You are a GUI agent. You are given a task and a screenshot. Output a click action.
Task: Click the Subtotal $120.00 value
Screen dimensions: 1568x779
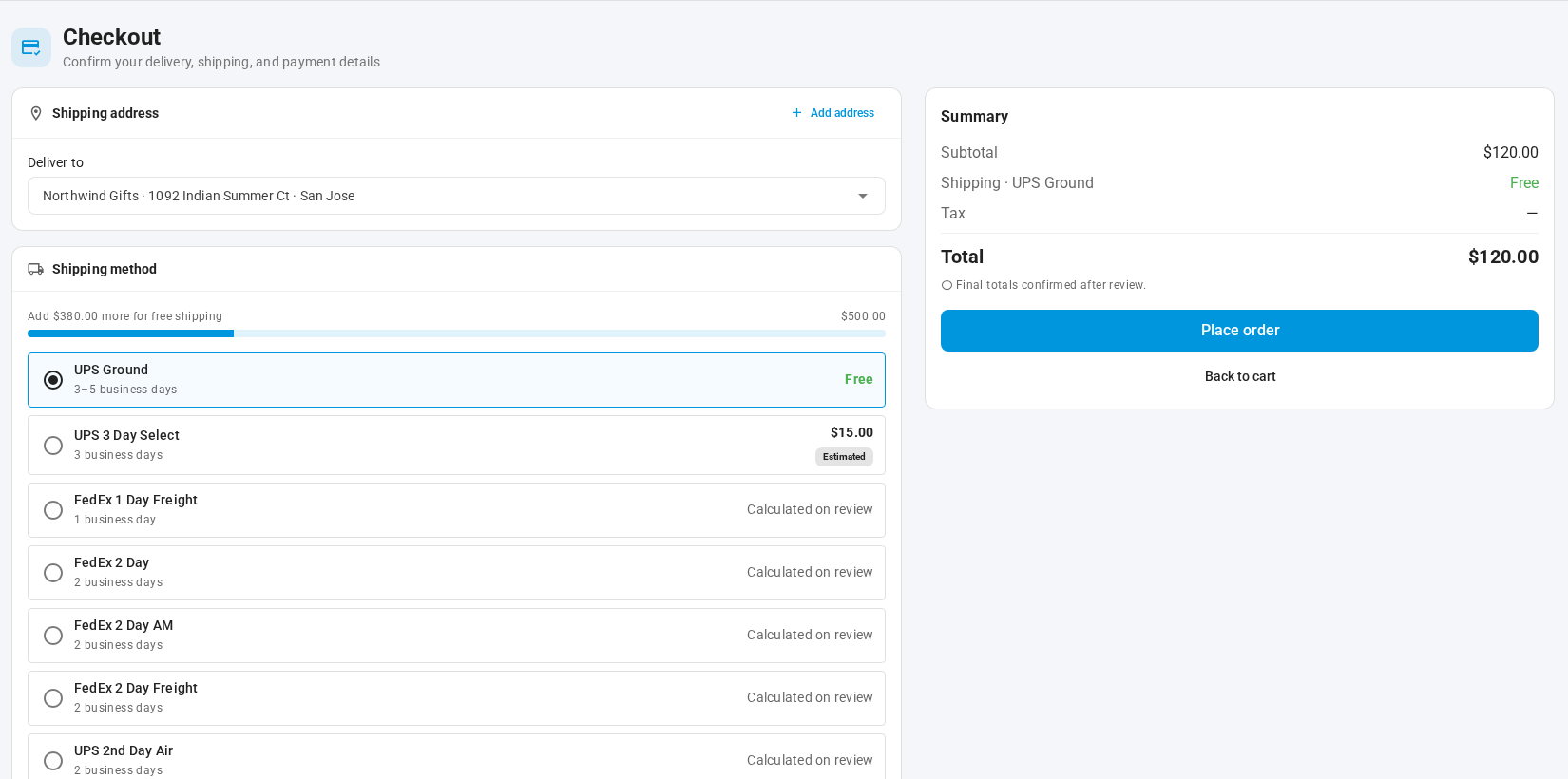tap(1510, 152)
